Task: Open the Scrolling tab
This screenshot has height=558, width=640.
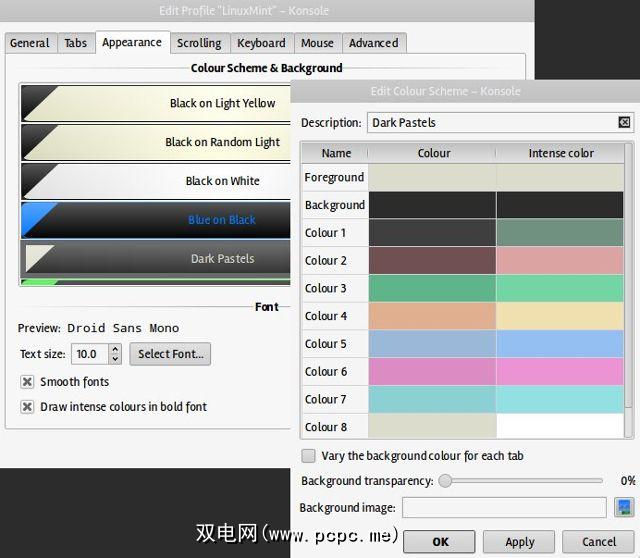Action: tap(199, 43)
